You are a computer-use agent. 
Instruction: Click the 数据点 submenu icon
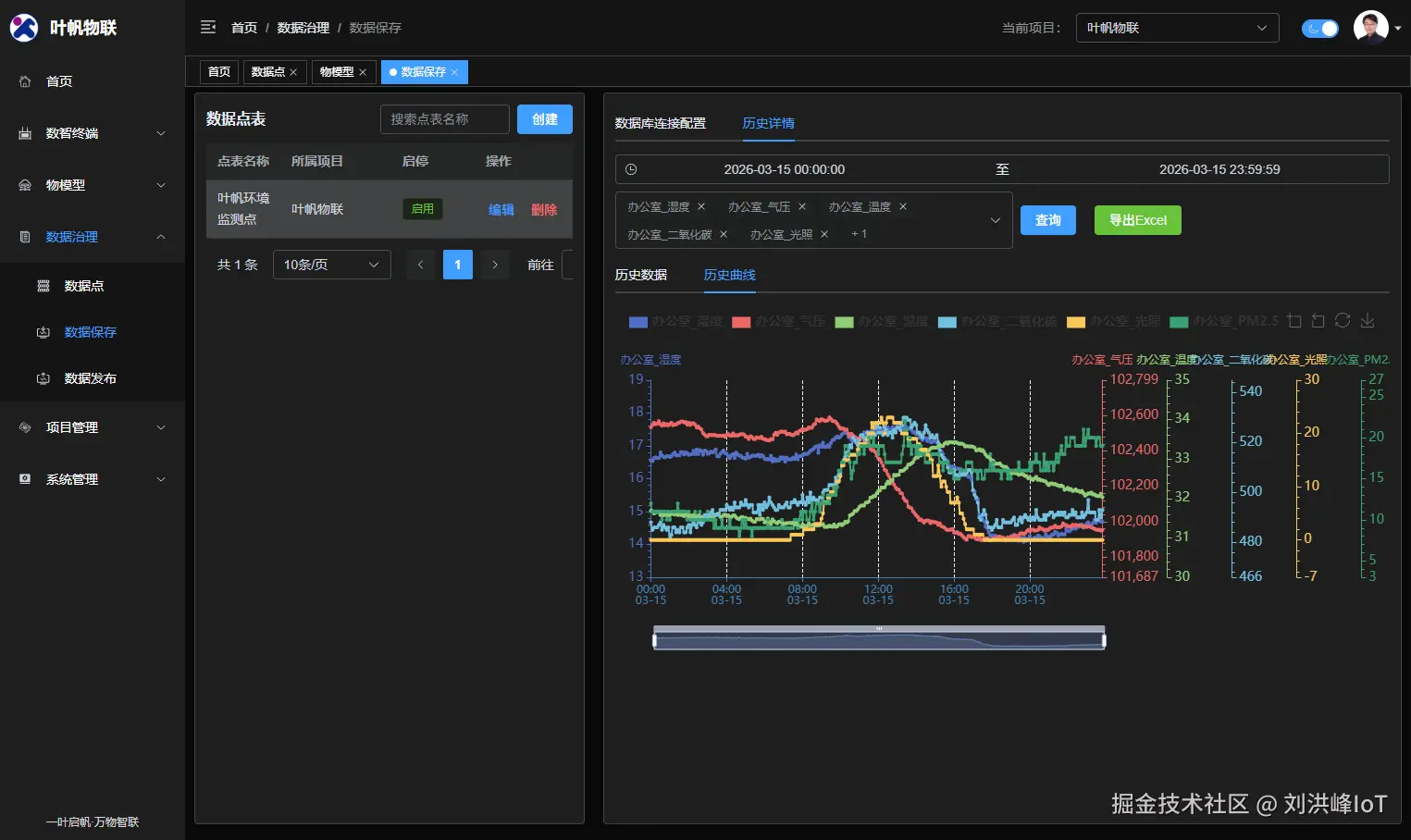coord(43,286)
